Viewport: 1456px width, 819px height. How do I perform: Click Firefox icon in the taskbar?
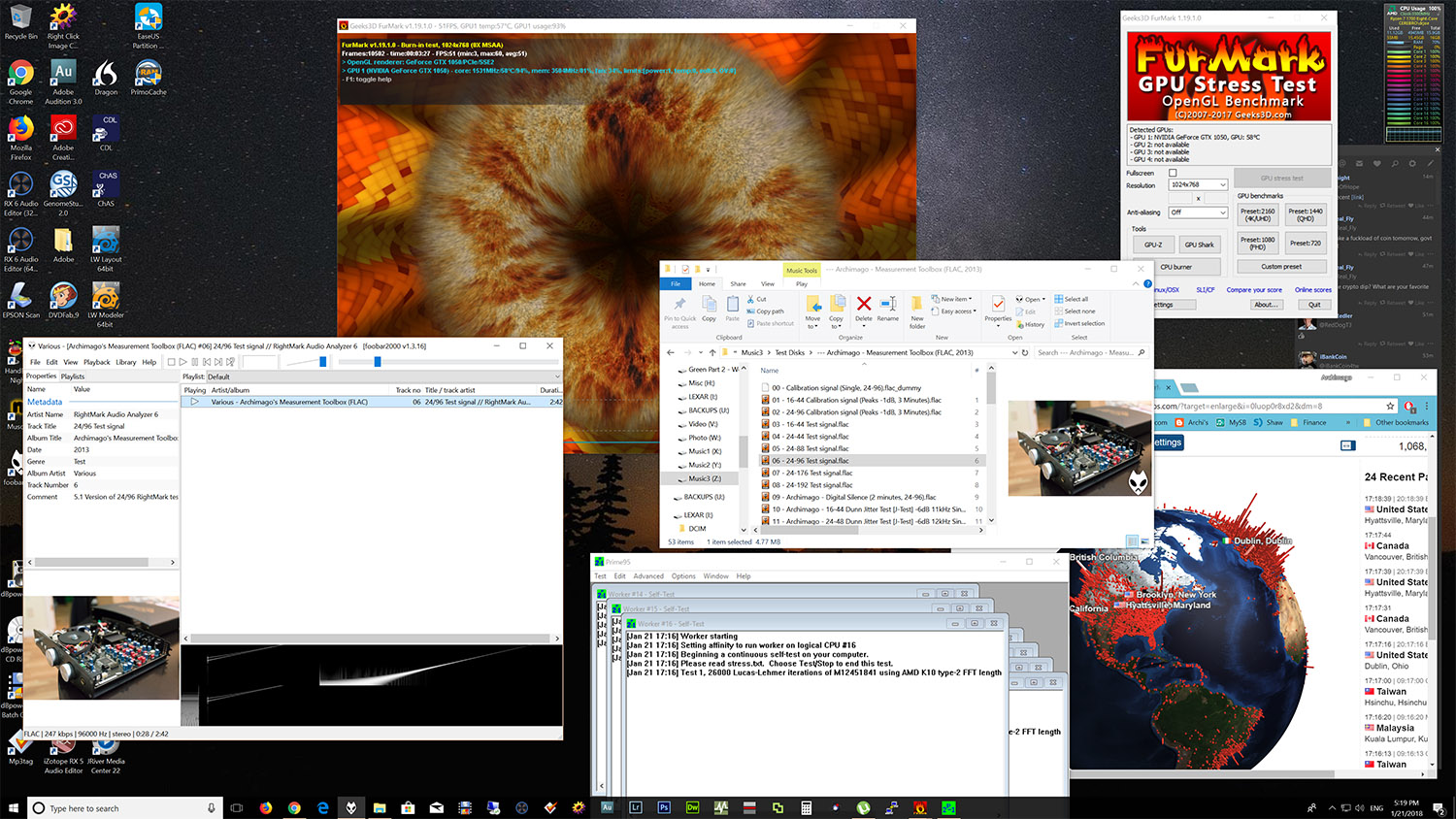click(x=266, y=807)
